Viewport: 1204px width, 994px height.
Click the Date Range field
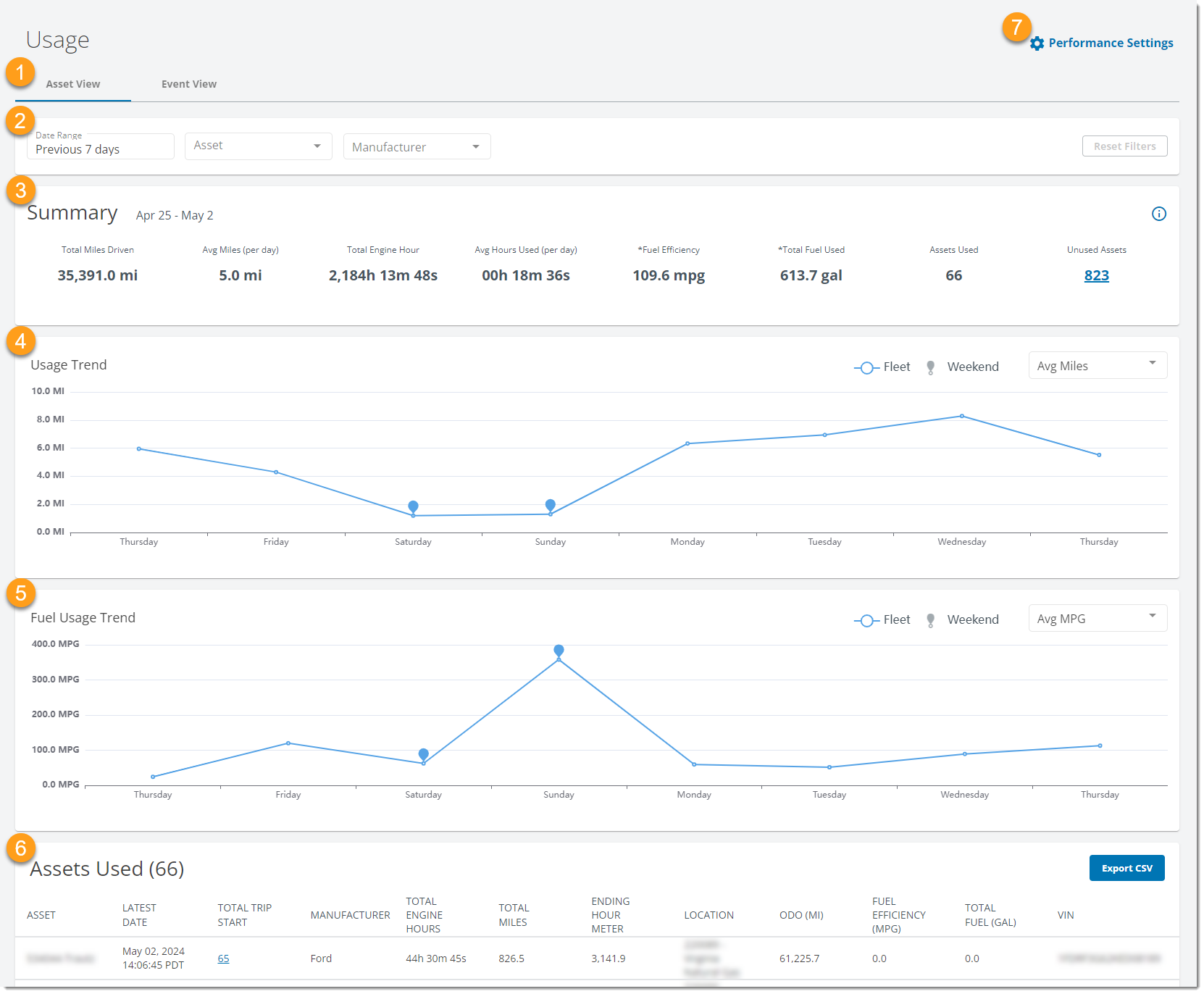101,146
